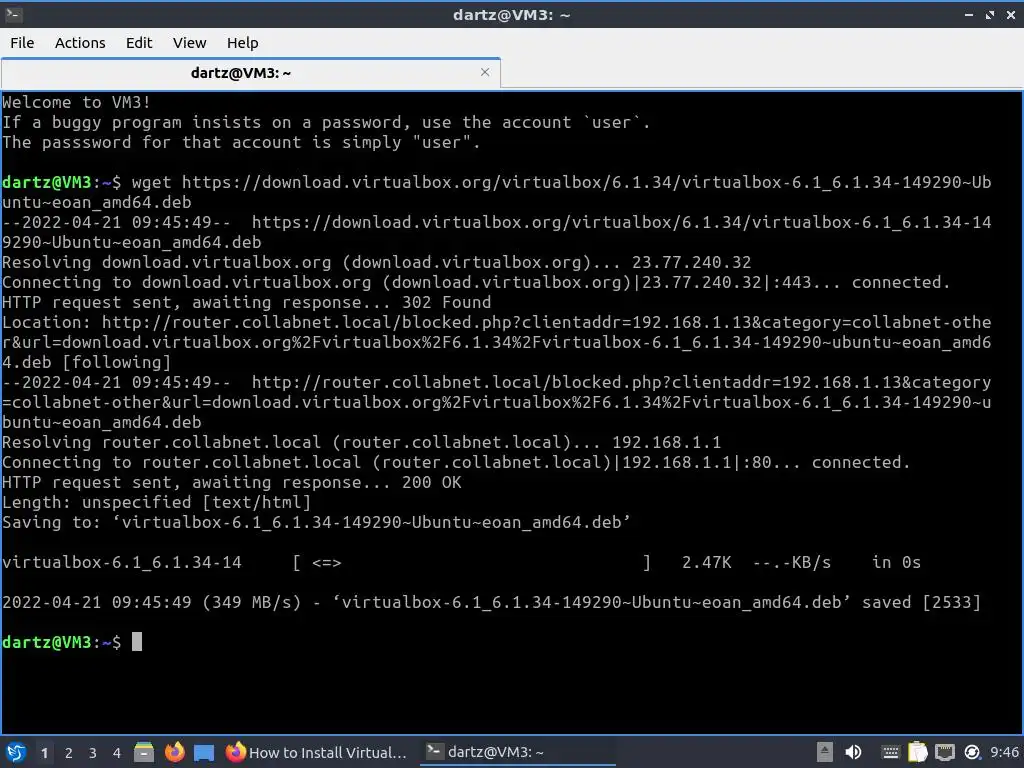Click the network status tray icon
Viewport: 1024px width, 768px height.
tap(945, 752)
